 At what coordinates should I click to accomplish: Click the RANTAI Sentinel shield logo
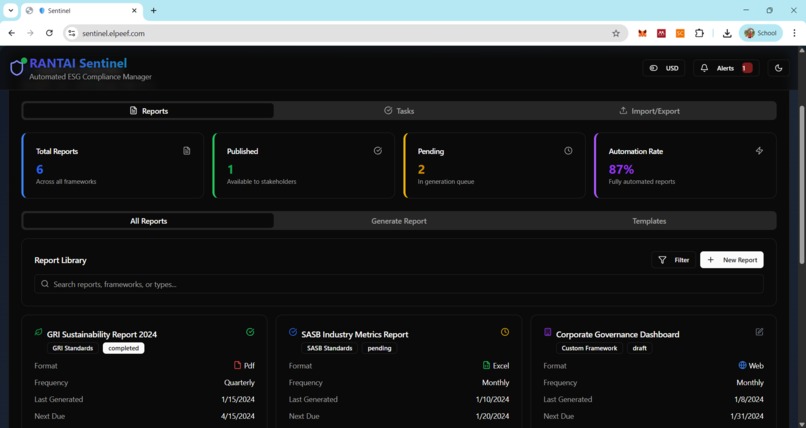17,67
